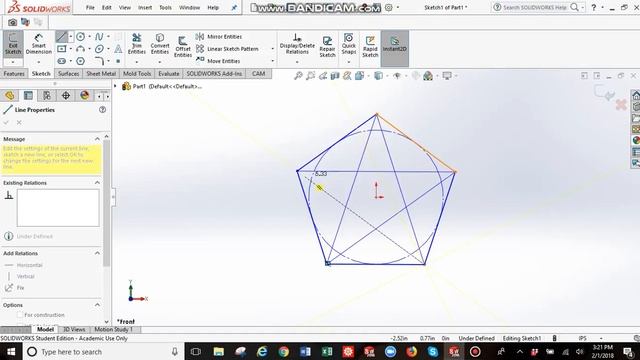Add the Horizontal relation

pyautogui.click(x=24, y=265)
